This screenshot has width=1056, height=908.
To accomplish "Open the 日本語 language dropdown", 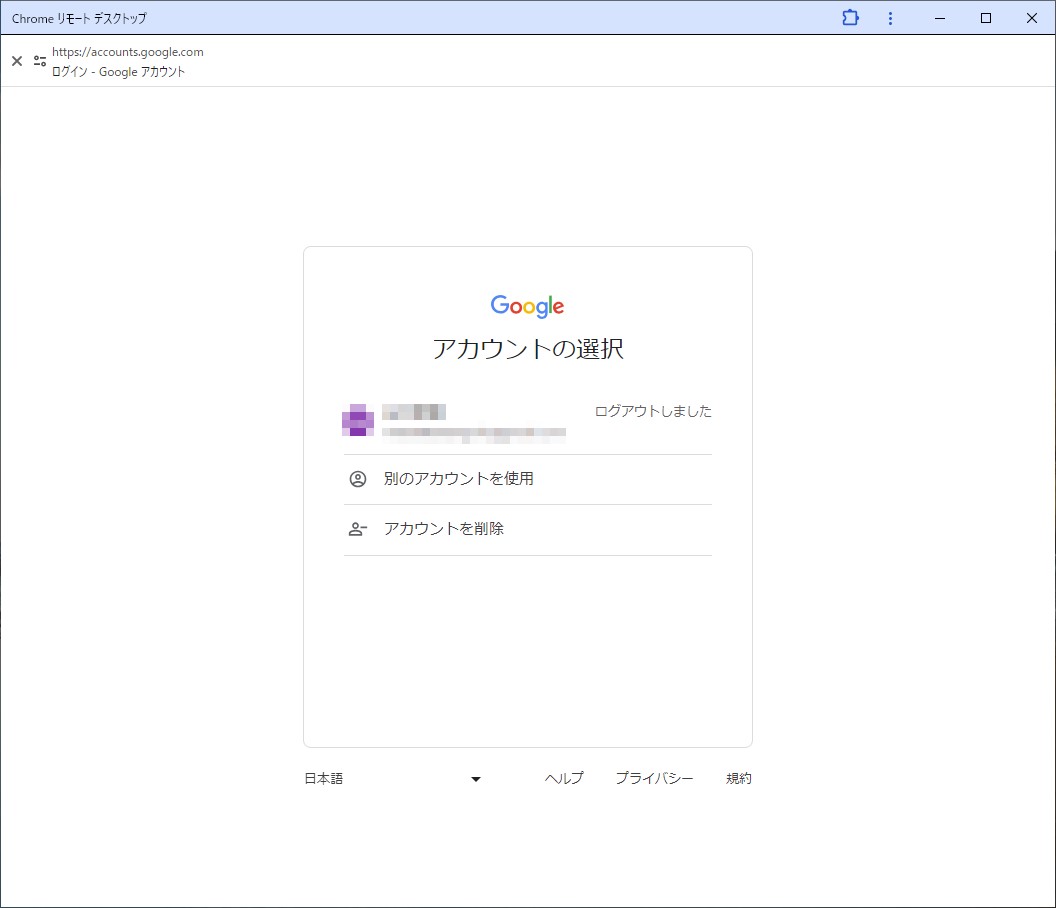I will click(x=393, y=779).
